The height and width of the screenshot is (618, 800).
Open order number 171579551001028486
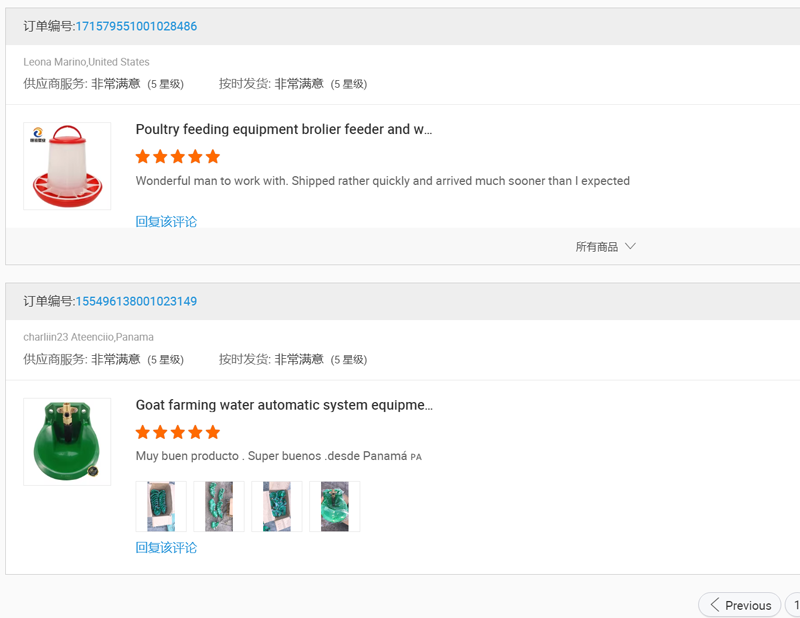tap(136, 26)
